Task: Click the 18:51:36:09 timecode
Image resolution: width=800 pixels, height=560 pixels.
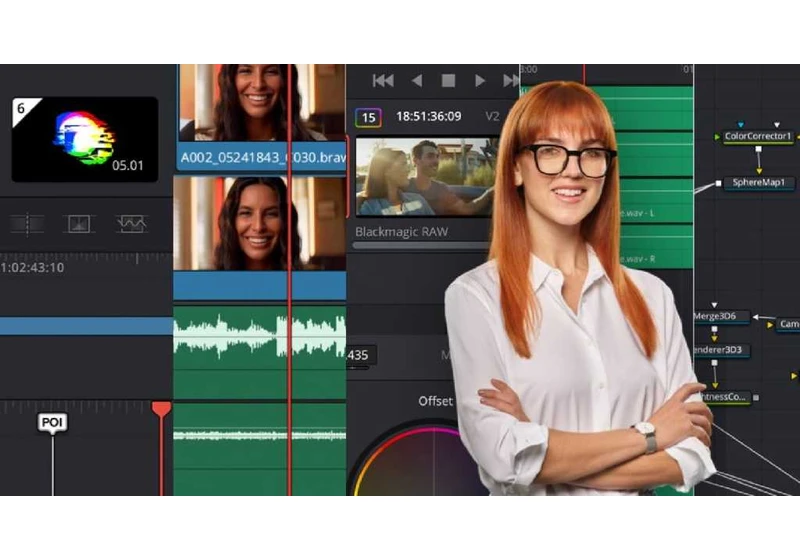Action: pyautogui.click(x=429, y=116)
